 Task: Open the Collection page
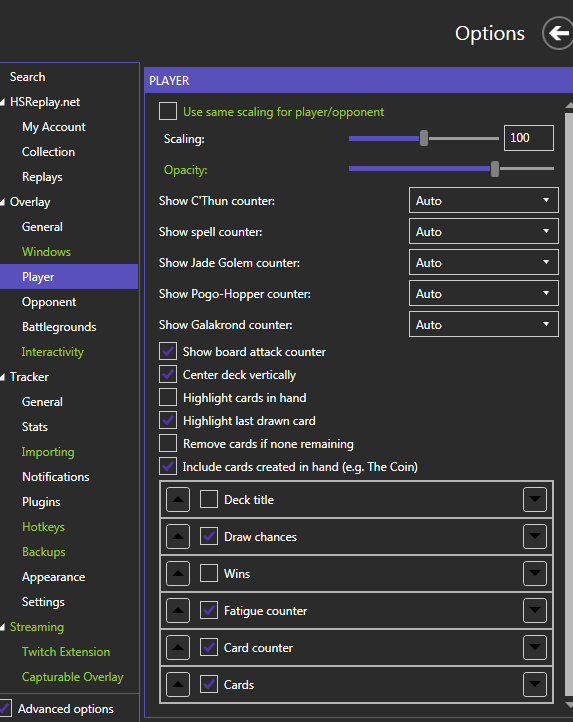[x=48, y=152]
